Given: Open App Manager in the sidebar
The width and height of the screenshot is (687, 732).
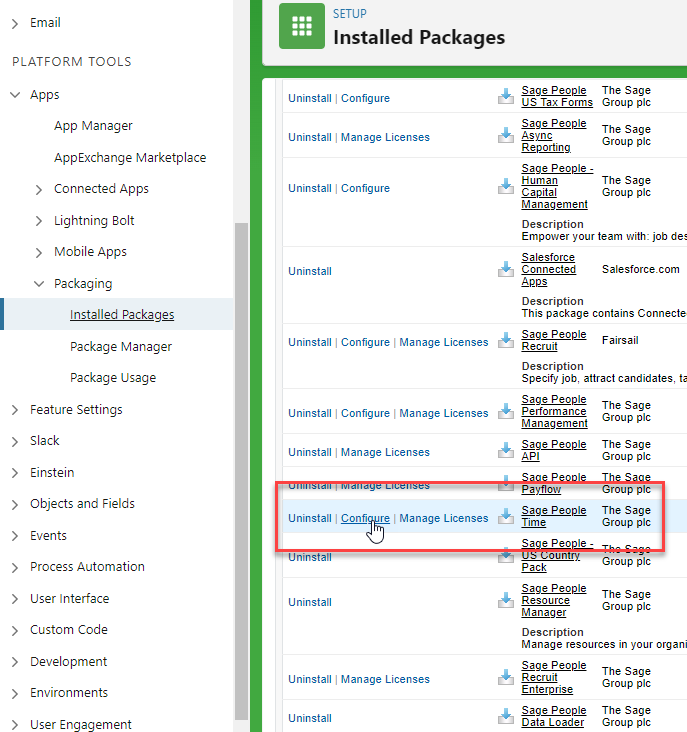Looking at the screenshot, I should (93, 126).
